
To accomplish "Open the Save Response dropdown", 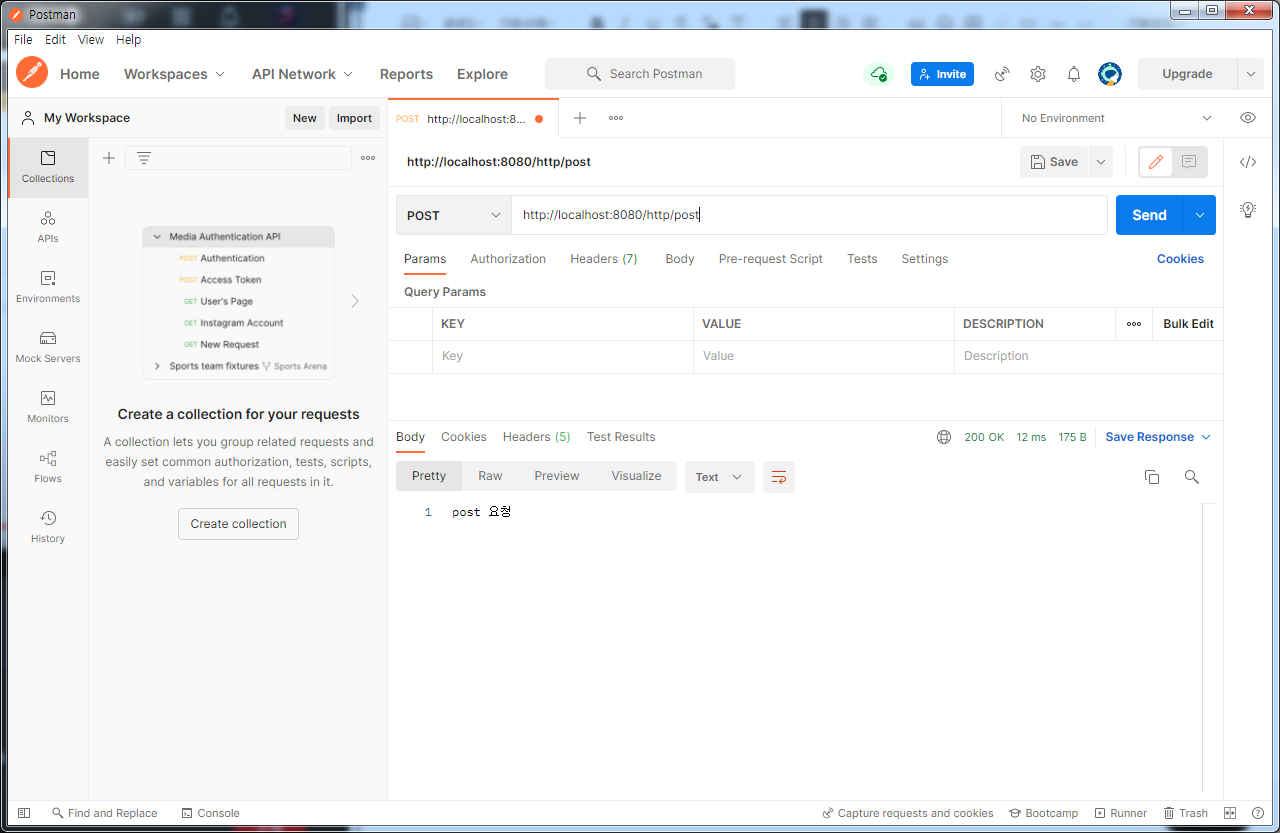I will 1158,437.
